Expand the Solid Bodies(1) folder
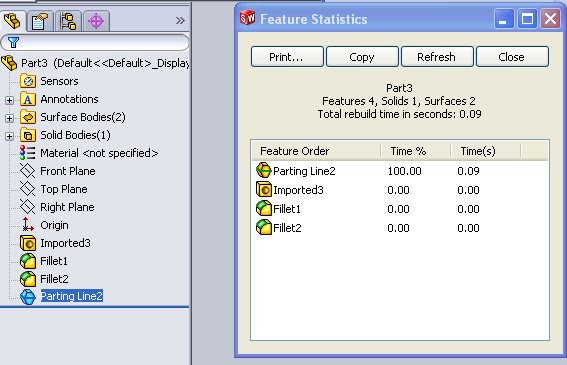The width and height of the screenshot is (567, 365). 9,136
